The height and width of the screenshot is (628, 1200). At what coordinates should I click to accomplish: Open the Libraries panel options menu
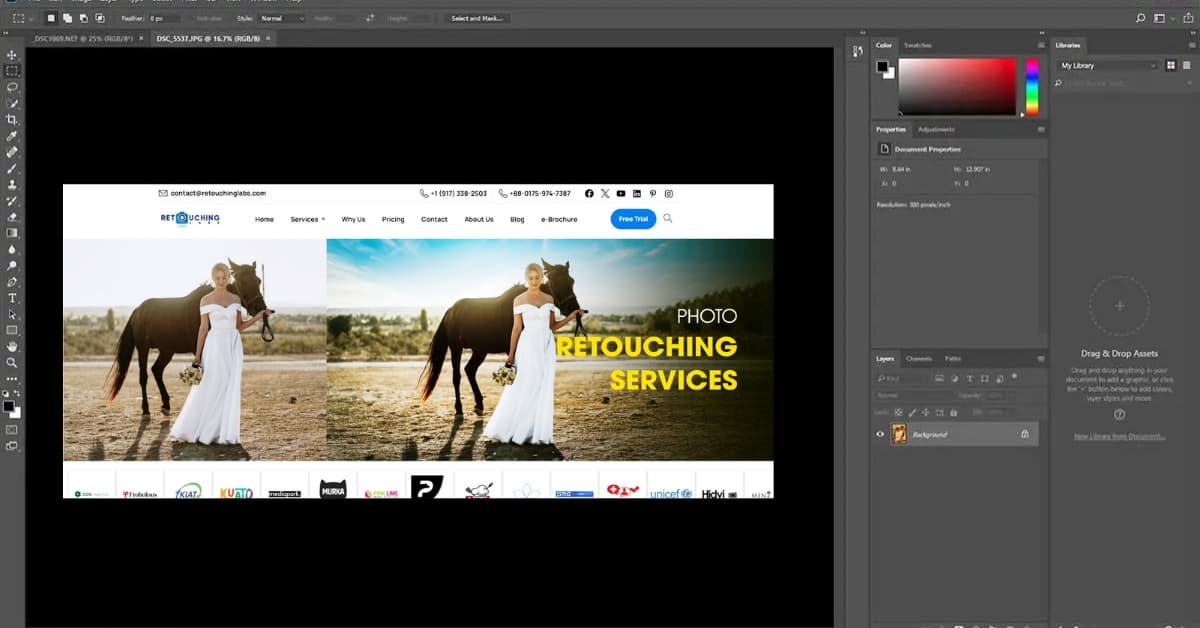(x=1190, y=45)
